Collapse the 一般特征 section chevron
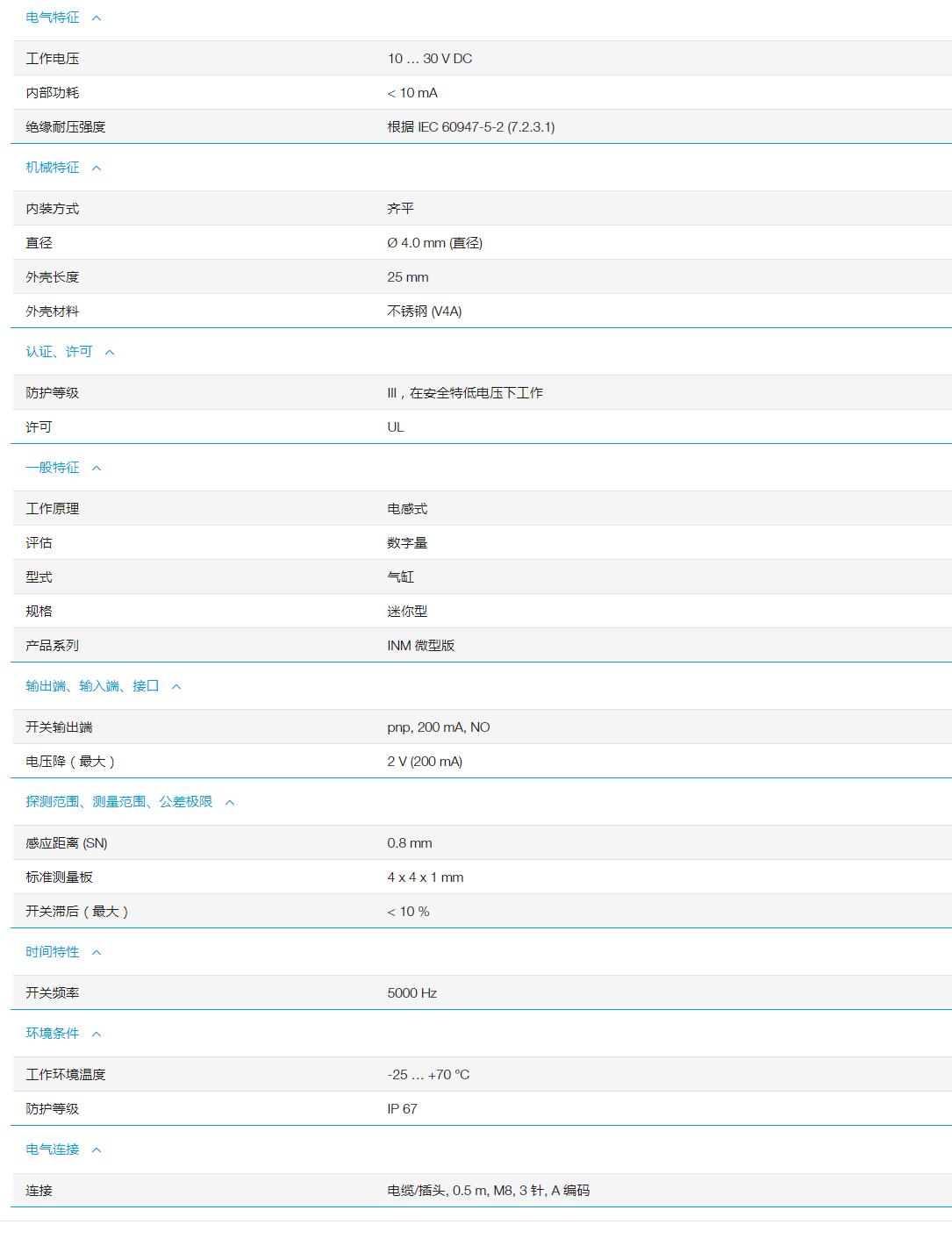952x1246 pixels. [97, 468]
